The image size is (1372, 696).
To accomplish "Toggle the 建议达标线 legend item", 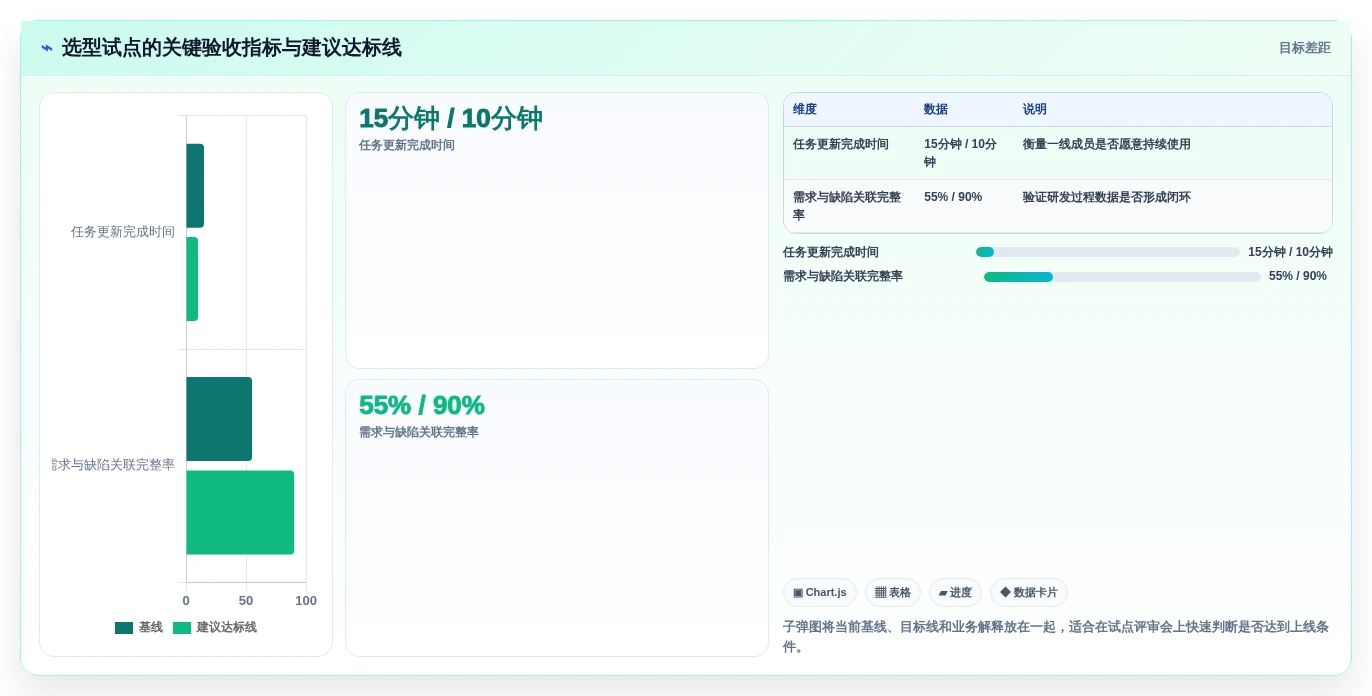I will point(215,628).
